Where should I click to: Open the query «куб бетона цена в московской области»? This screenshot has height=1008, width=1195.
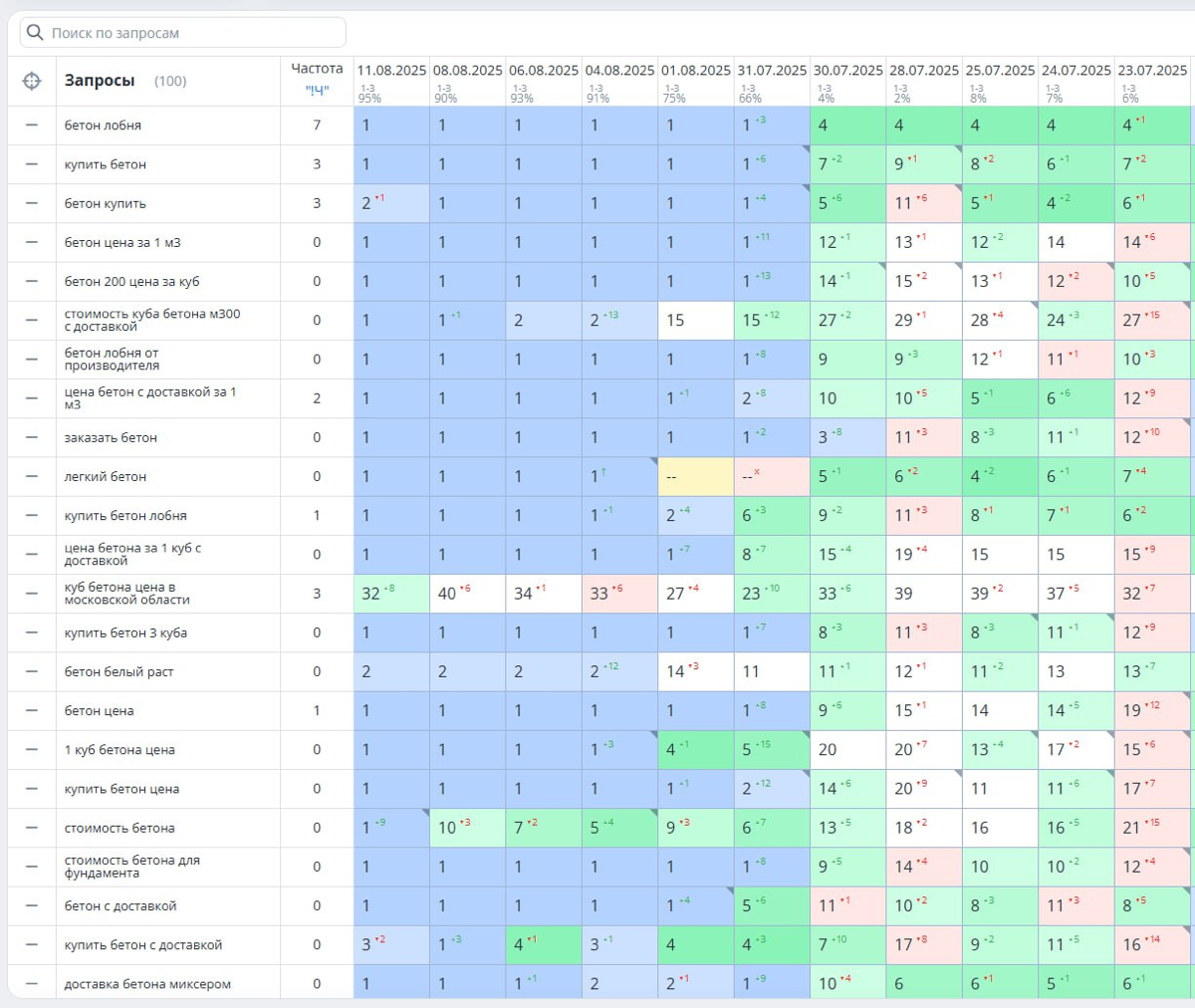127,594
